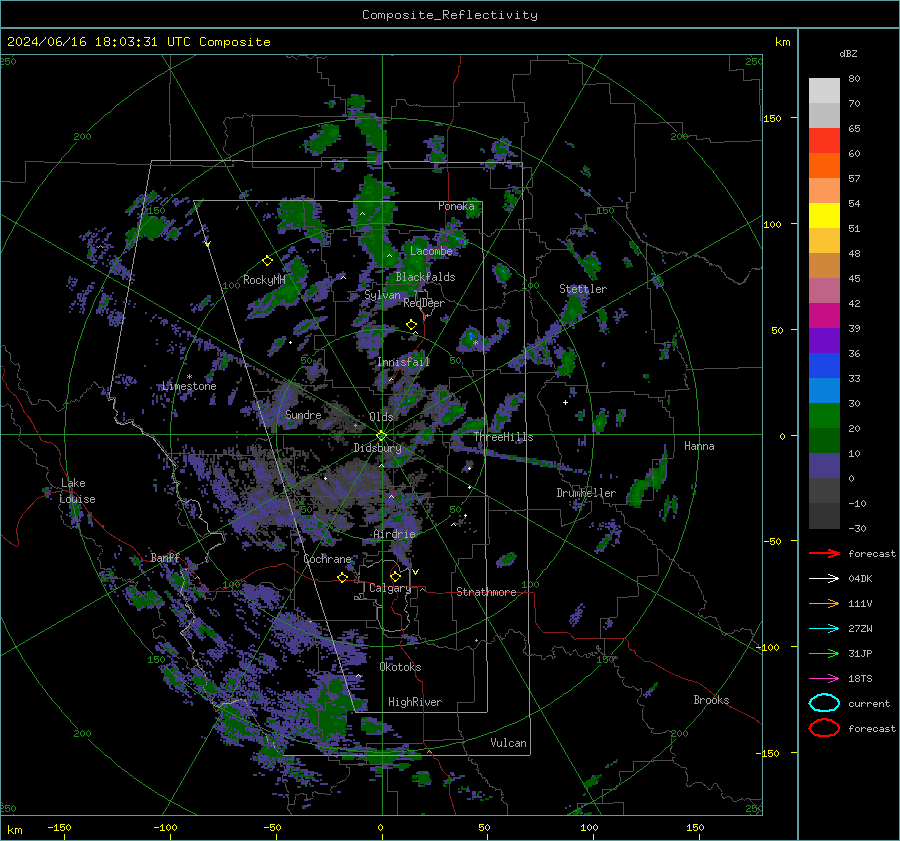
Task: Click the yellow diamond marker above Calgary
Action: (395, 576)
